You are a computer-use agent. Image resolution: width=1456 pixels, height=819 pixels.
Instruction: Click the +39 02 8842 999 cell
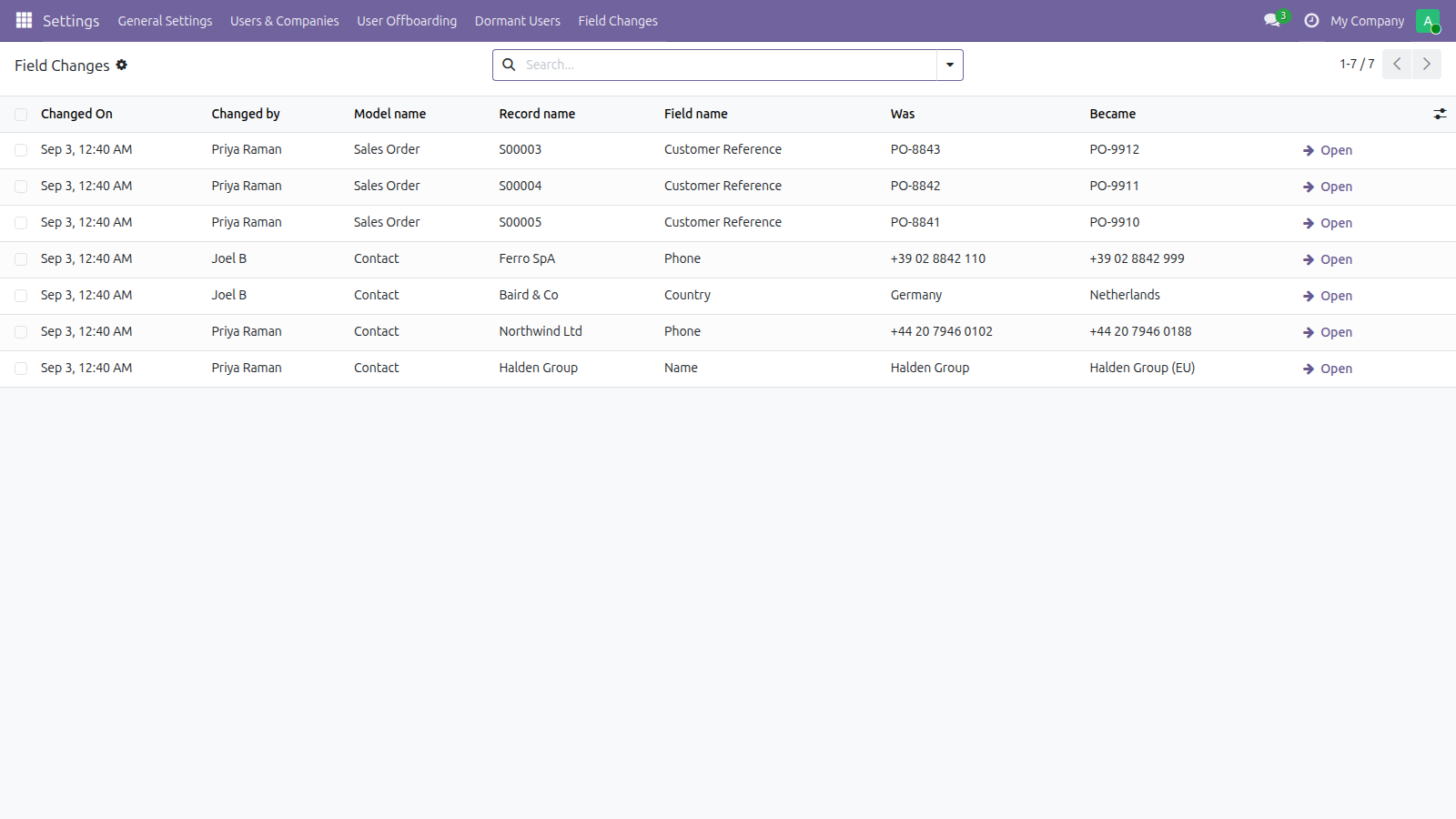pos(1137,258)
